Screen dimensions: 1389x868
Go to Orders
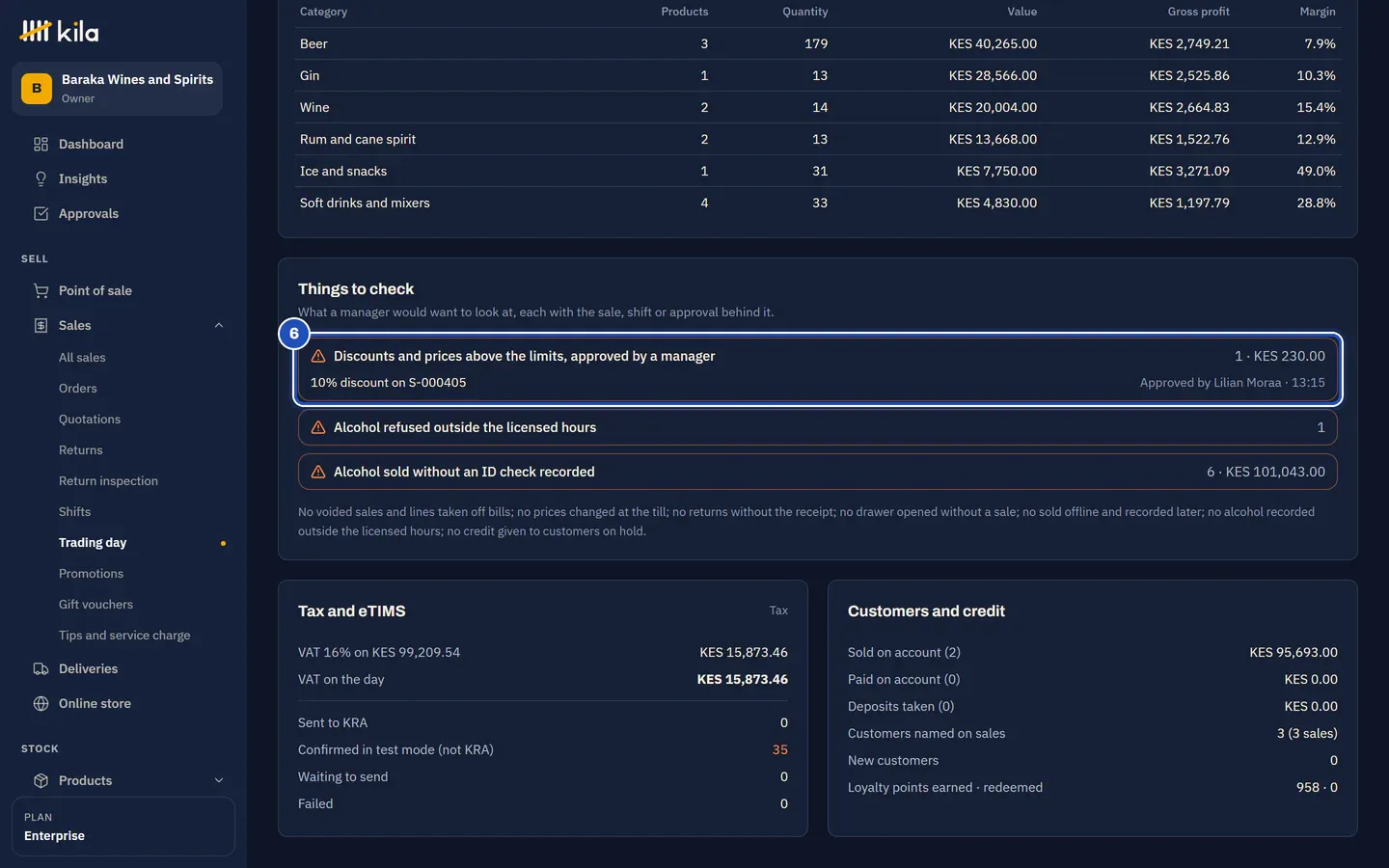(78, 389)
